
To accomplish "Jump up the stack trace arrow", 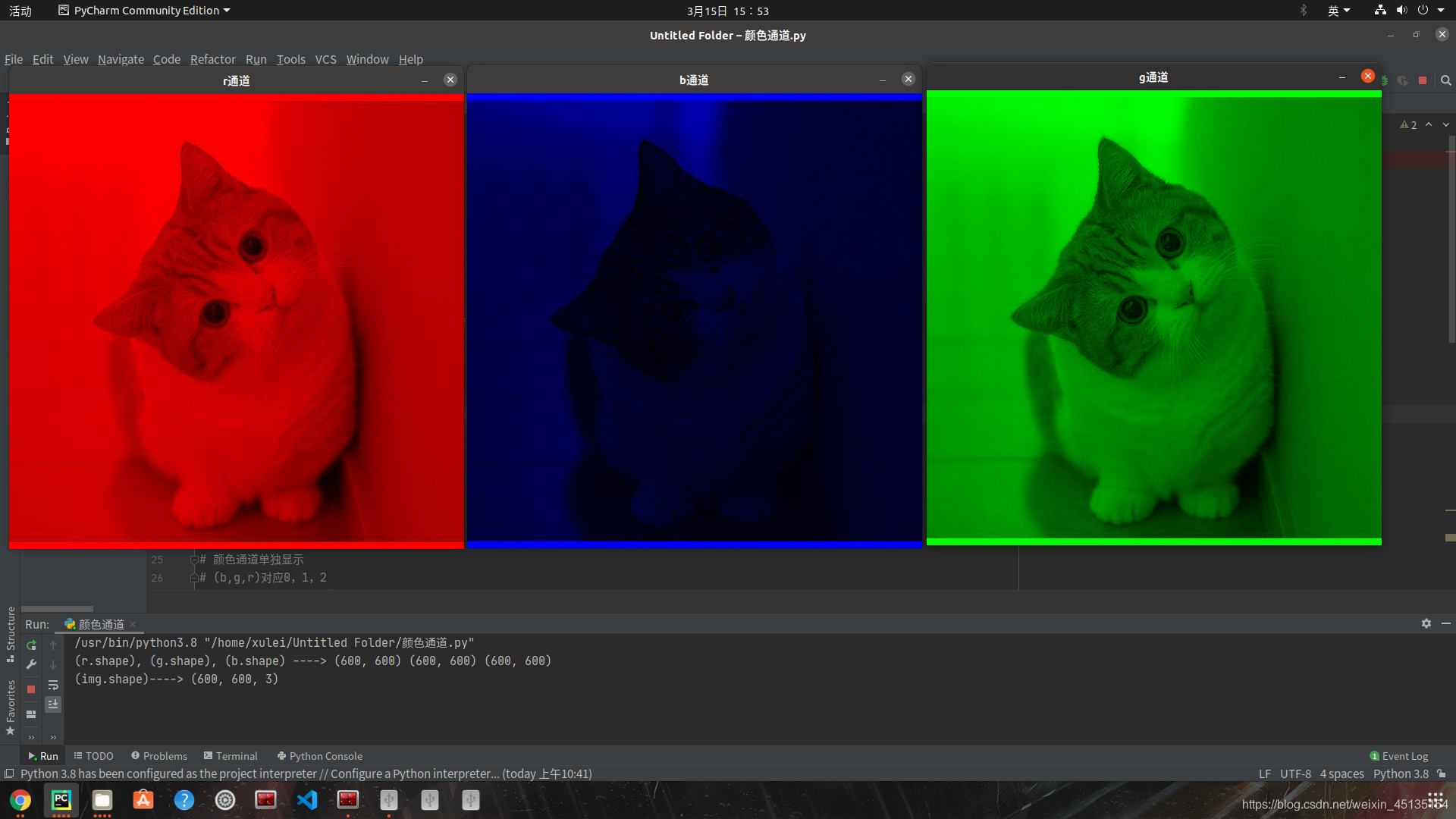I will [x=53, y=645].
